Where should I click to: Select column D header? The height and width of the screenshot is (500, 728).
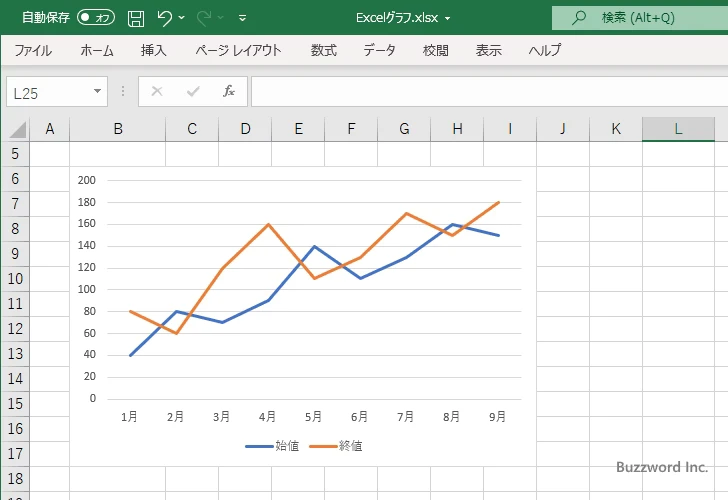pos(245,129)
